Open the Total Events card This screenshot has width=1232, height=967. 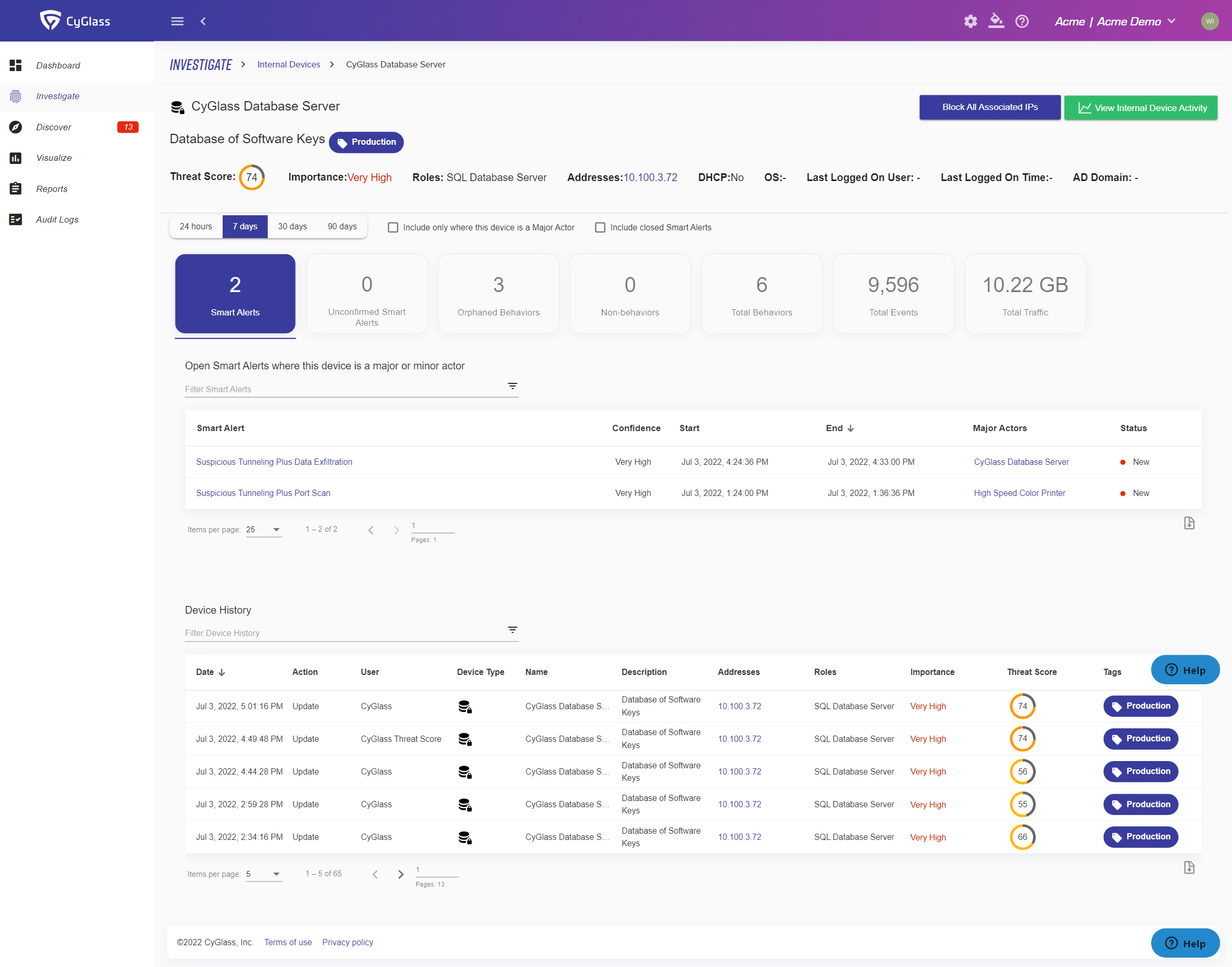point(893,294)
